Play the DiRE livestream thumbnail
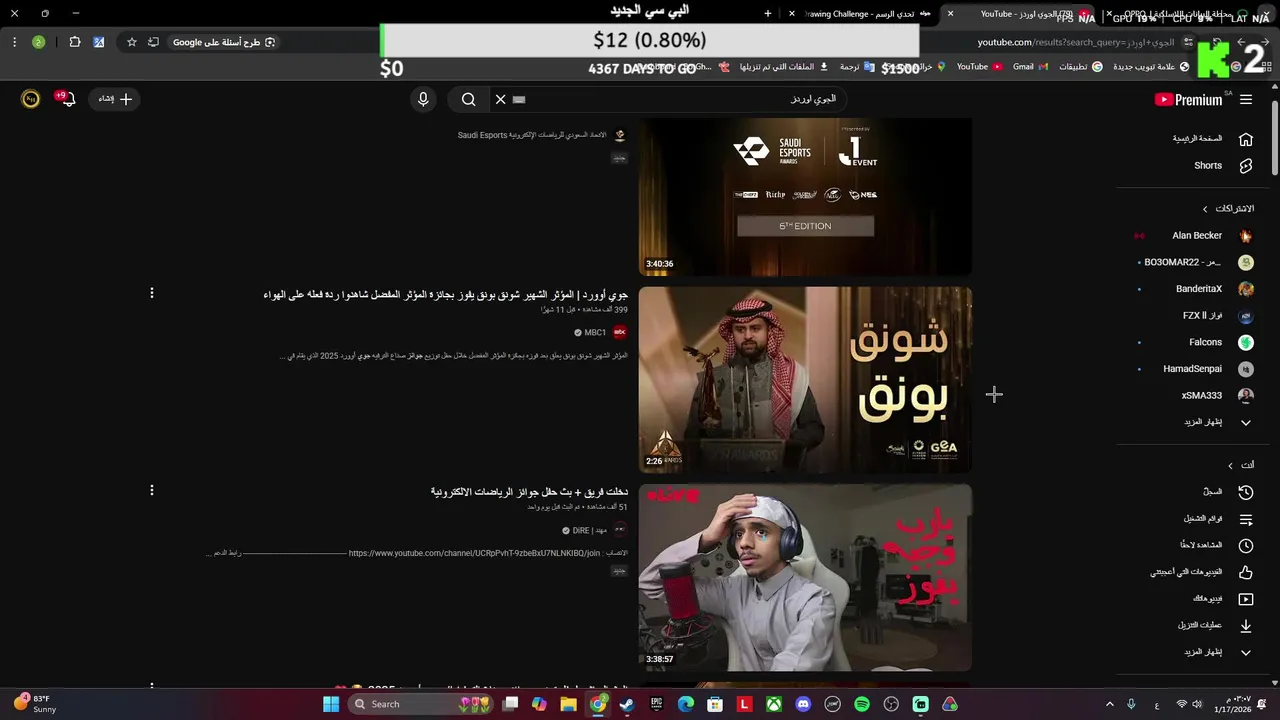 coord(805,578)
